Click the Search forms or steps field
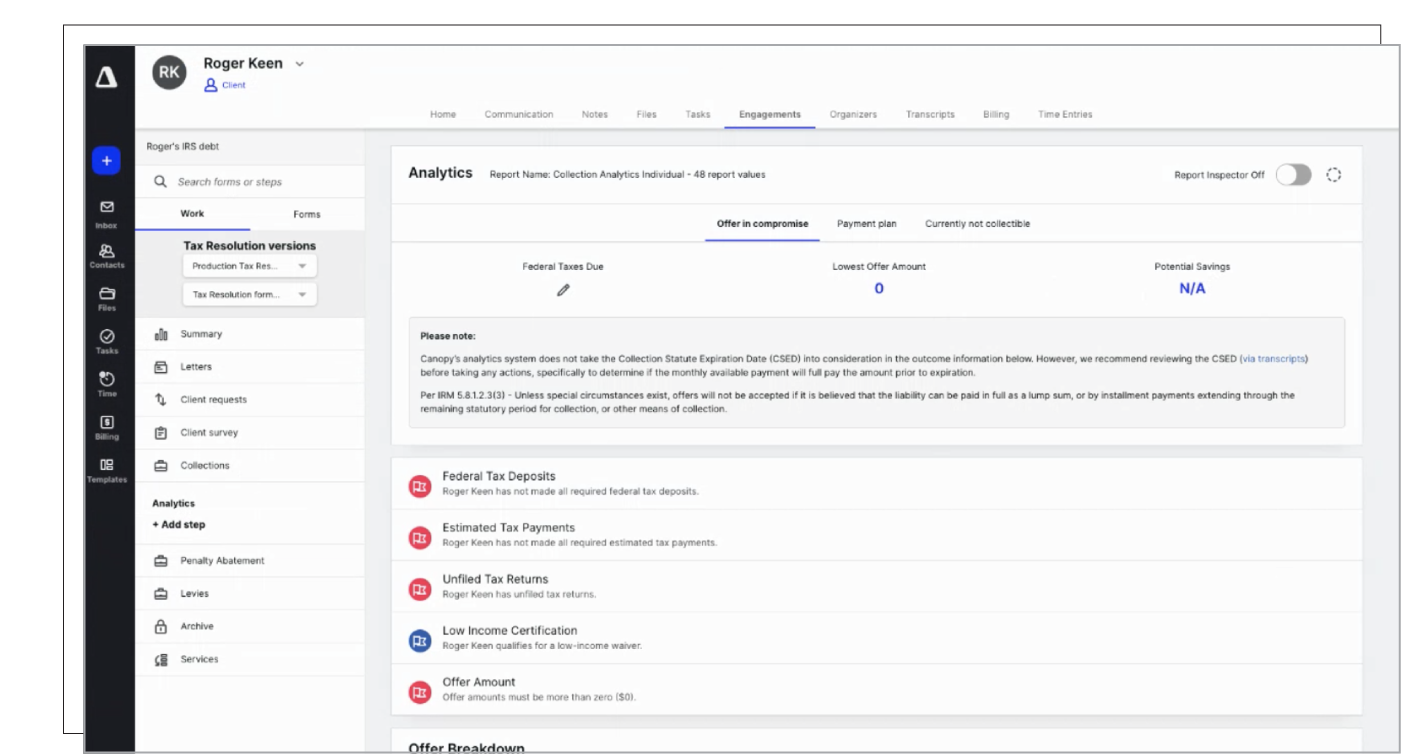The width and height of the screenshot is (1401, 754). coord(250,182)
